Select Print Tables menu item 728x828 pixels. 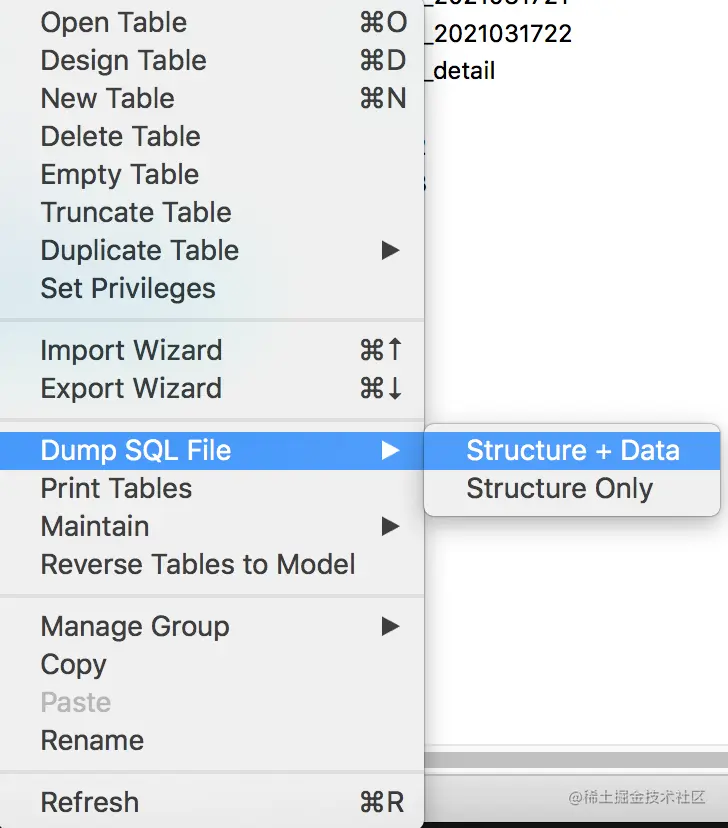[x=116, y=489]
